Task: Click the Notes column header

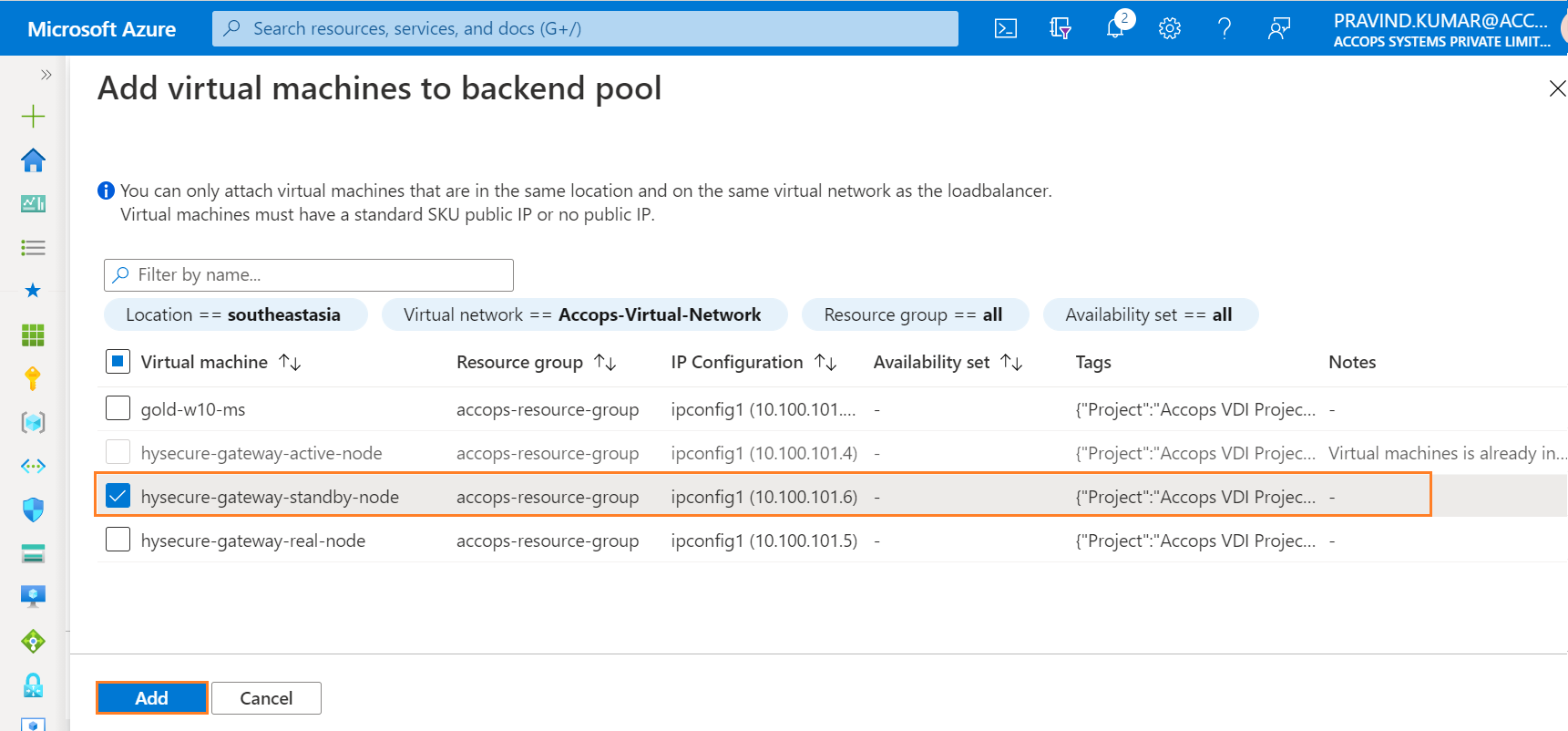Action: pyautogui.click(x=1352, y=362)
